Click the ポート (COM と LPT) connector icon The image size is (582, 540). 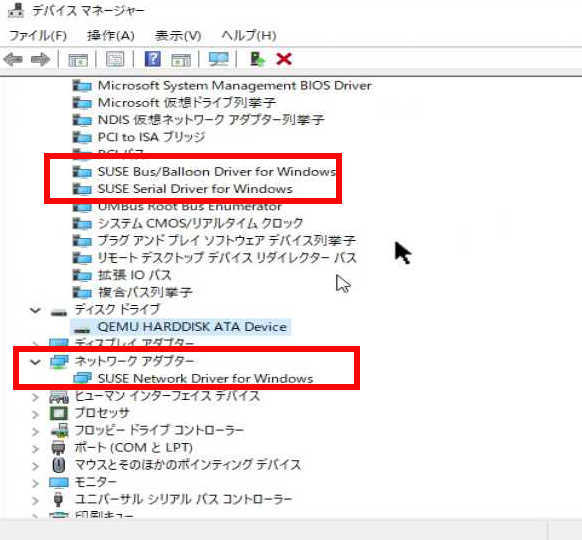point(58,448)
